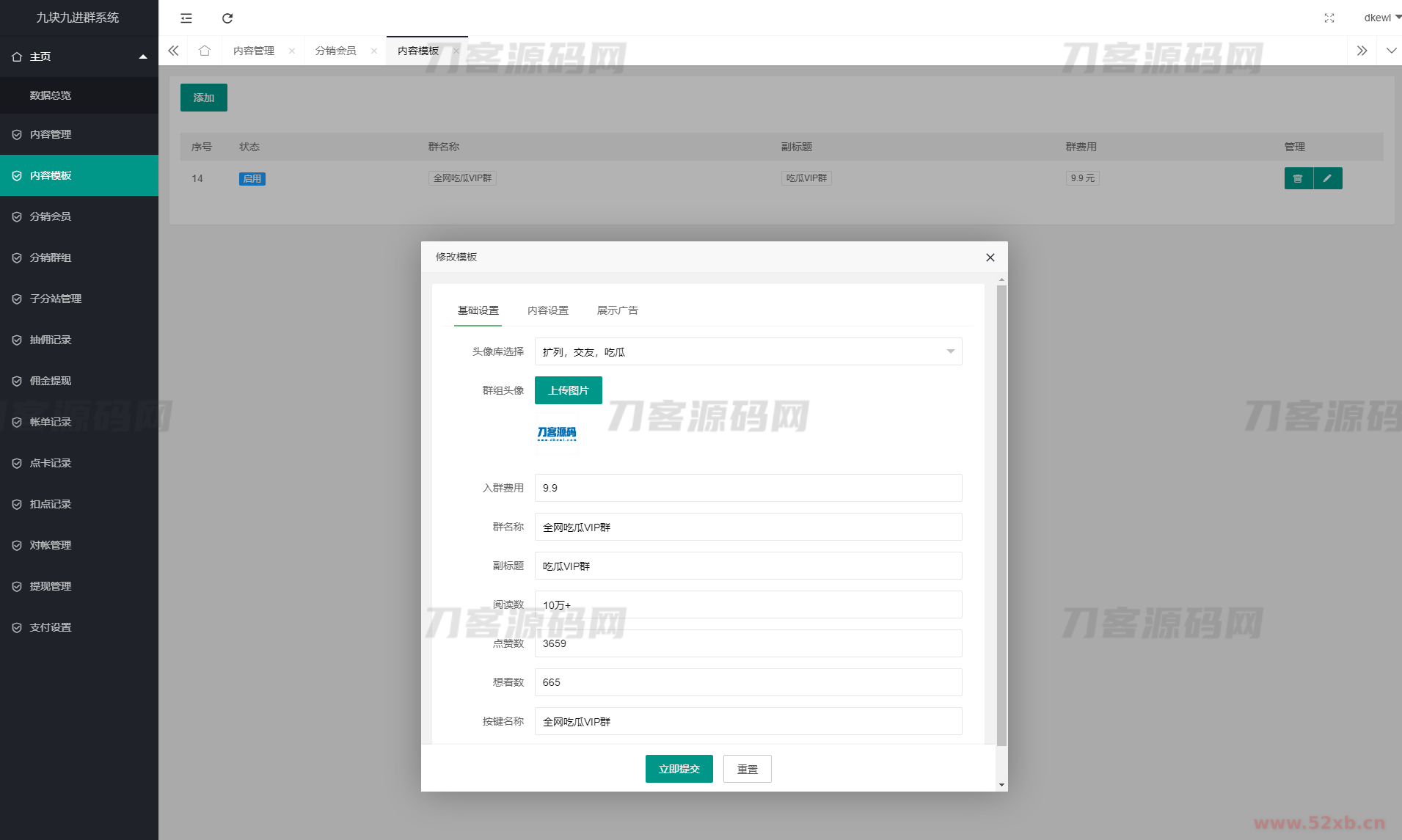
Task: Collapse the sidebar with the menu toggle icon
Action: (x=186, y=18)
